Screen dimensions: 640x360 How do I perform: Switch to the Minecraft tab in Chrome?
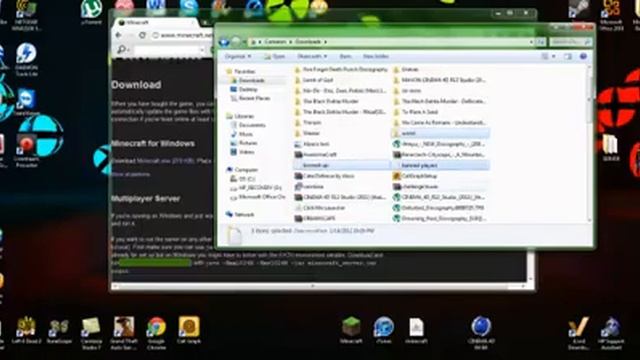(155, 22)
